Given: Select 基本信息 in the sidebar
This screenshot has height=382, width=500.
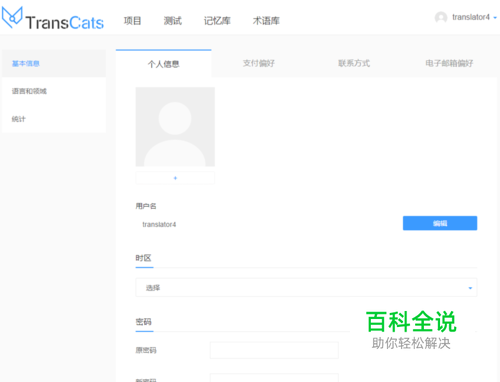Looking at the screenshot, I should (54, 63).
